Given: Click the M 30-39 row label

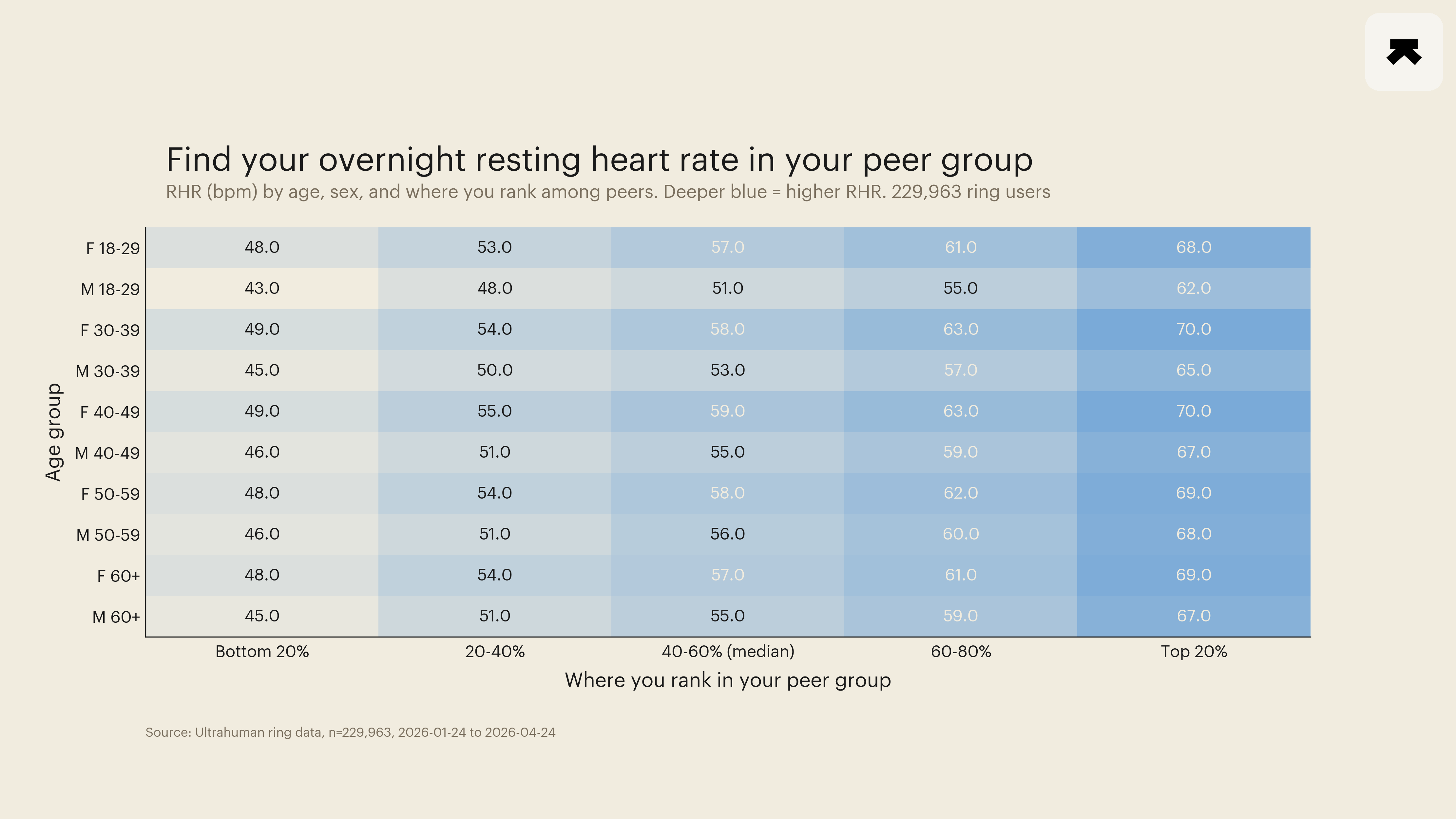Looking at the screenshot, I should coord(107,371).
